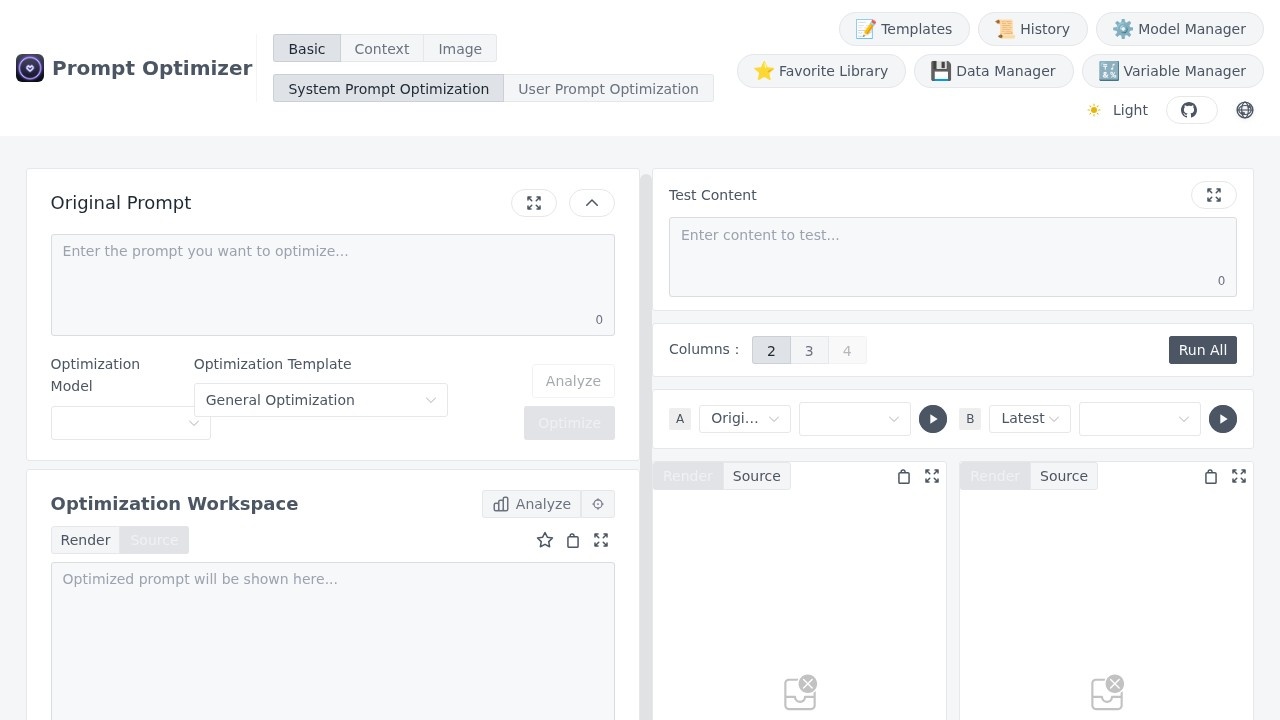Viewport: 1280px width, 720px height.
Task: Switch column B view to Source
Action: [1063, 476]
